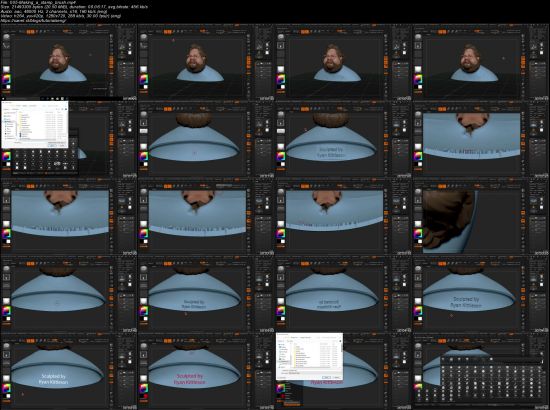This screenshot has width=550, height=410.
Task: Open the URL link in the header text
Action: (33, 21)
